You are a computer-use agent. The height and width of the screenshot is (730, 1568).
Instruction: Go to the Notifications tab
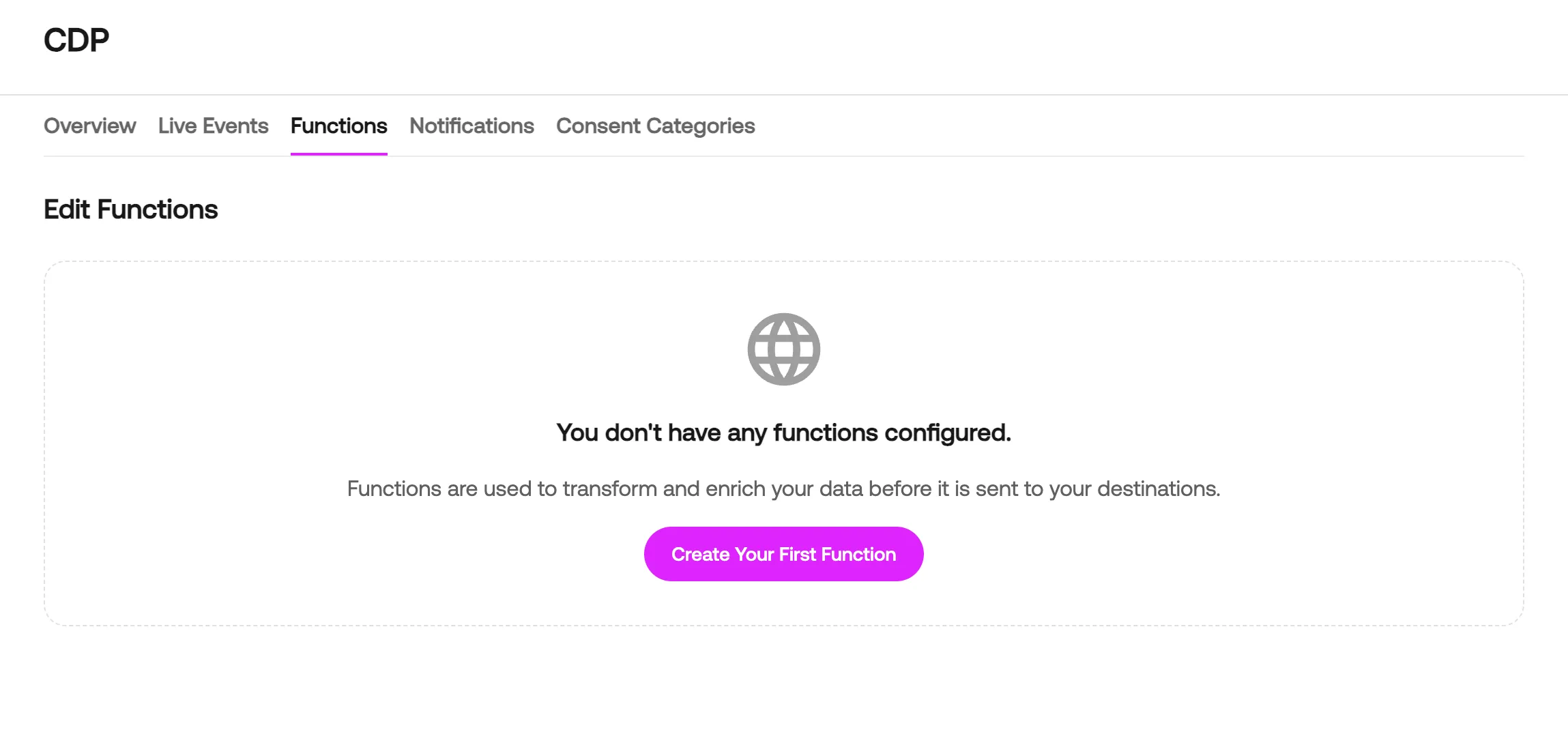click(x=471, y=126)
